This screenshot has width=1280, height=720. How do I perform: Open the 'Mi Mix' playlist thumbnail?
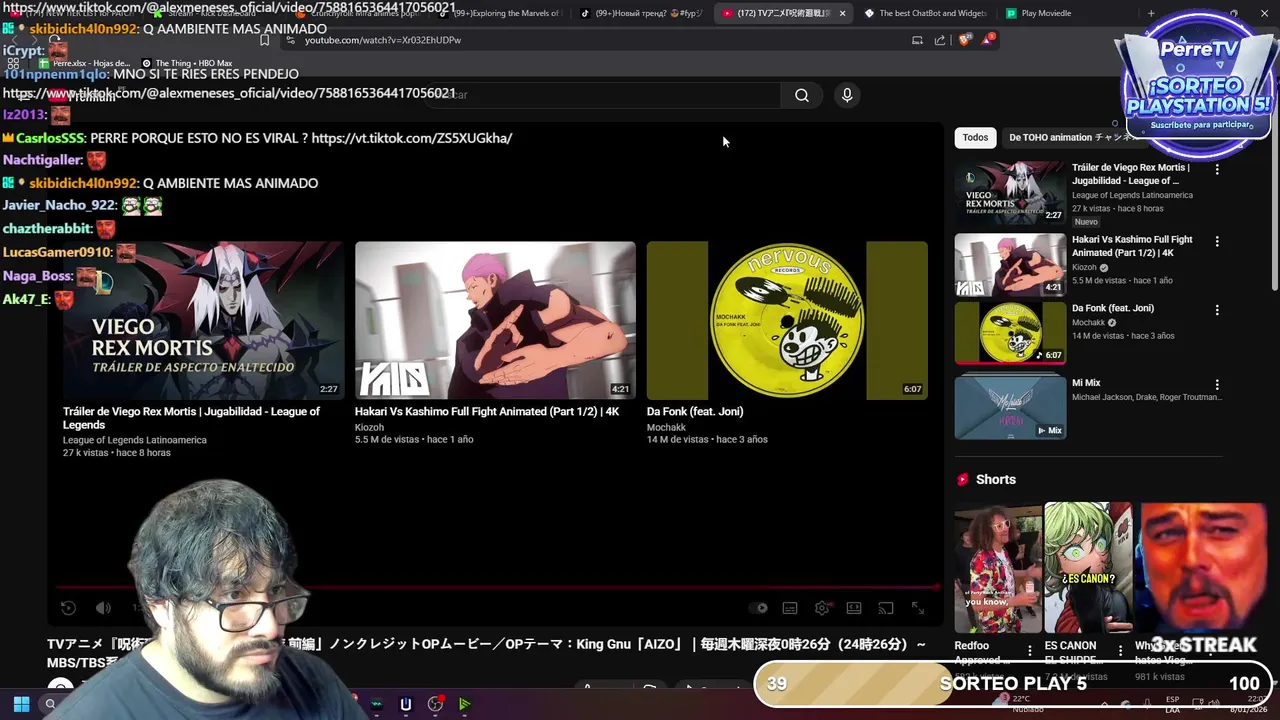(1010, 407)
